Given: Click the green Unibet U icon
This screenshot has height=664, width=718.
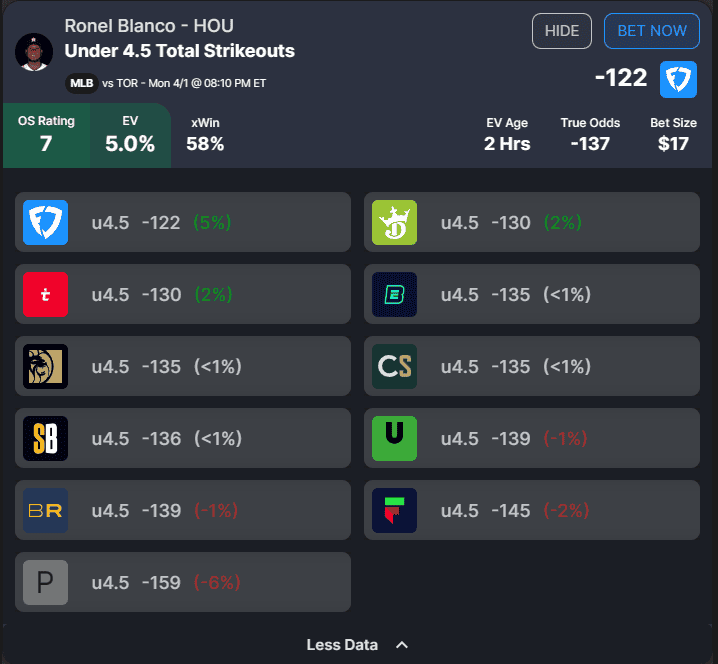Looking at the screenshot, I should 394,438.
